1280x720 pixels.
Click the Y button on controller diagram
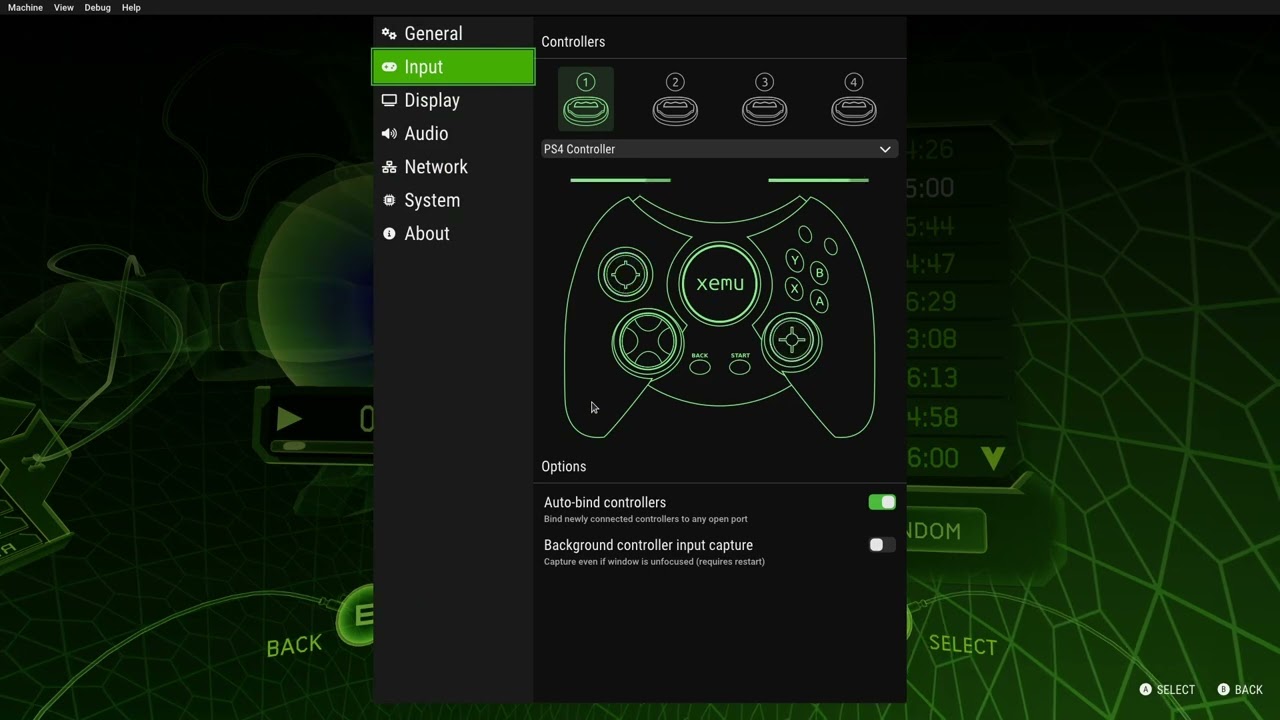pyautogui.click(x=795, y=260)
